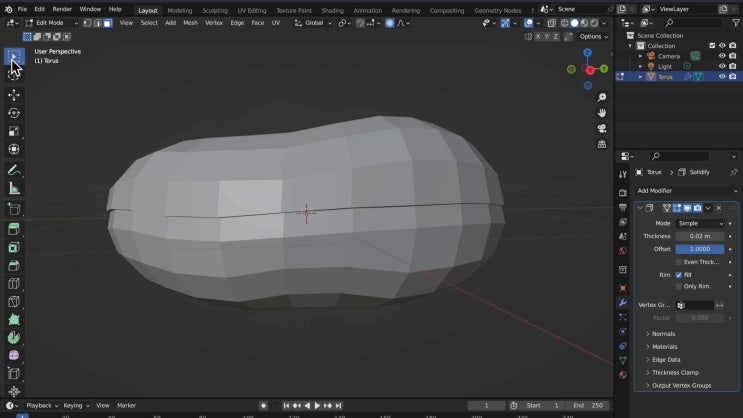Select the Rotate tool
The width and height of the screenshot is (743, 418).
coord(14,113)
